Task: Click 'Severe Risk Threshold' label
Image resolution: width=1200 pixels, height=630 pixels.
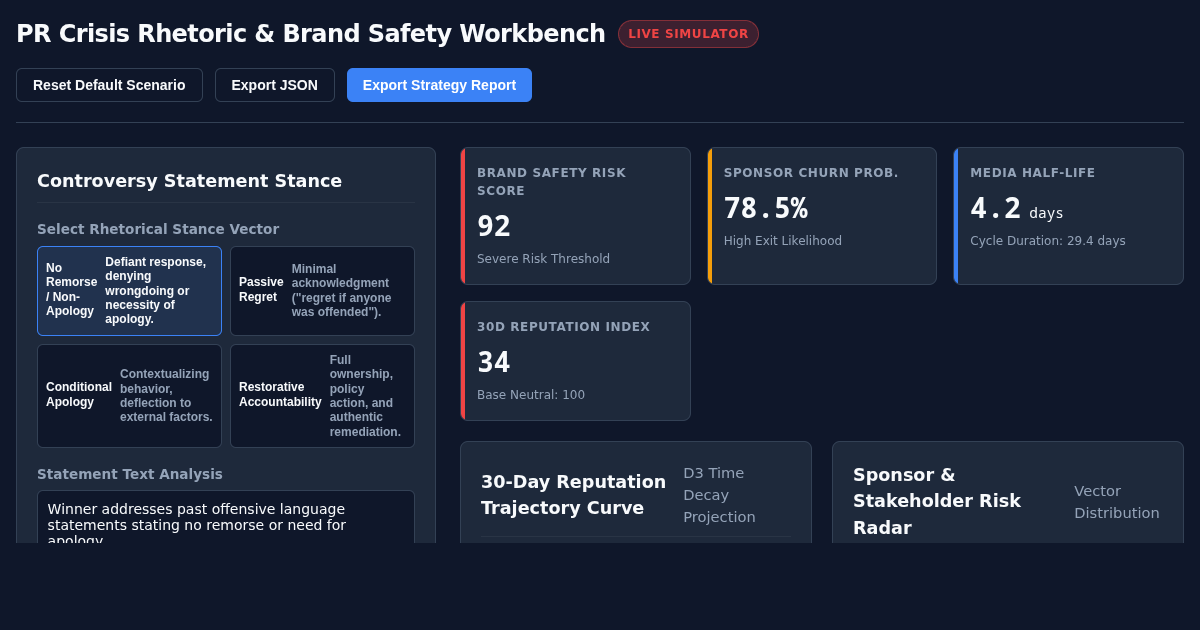Action: (543, 259)
